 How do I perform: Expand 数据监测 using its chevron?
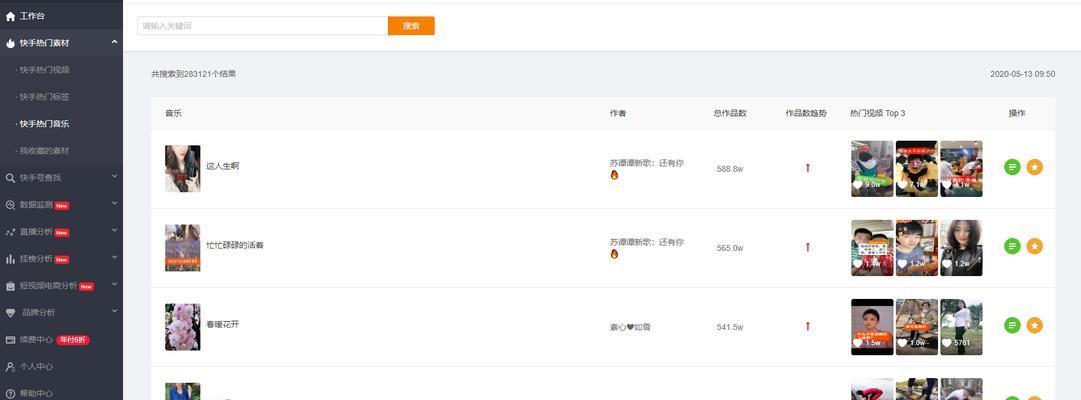114,204
